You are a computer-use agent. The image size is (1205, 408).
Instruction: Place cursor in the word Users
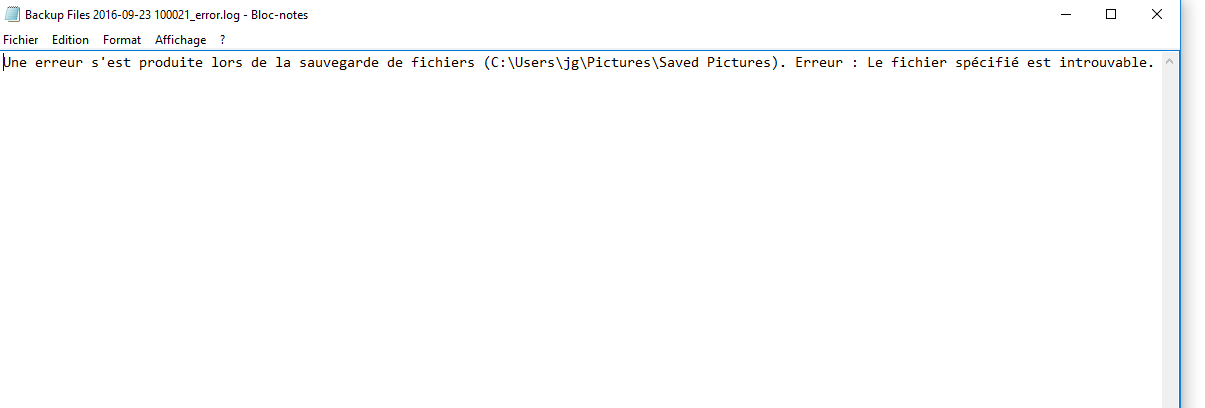[537, 63]
